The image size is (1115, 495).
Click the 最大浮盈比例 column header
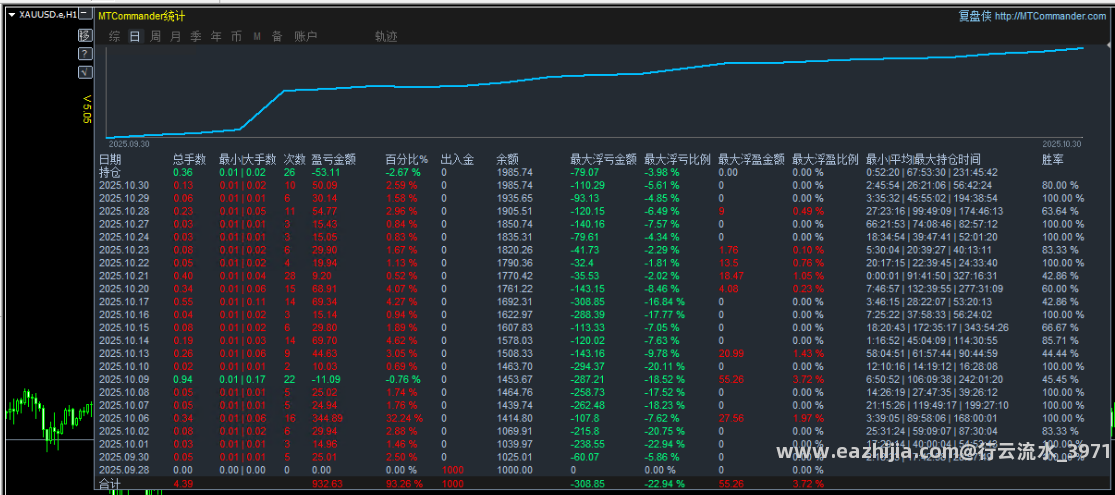tap(825, 159)
